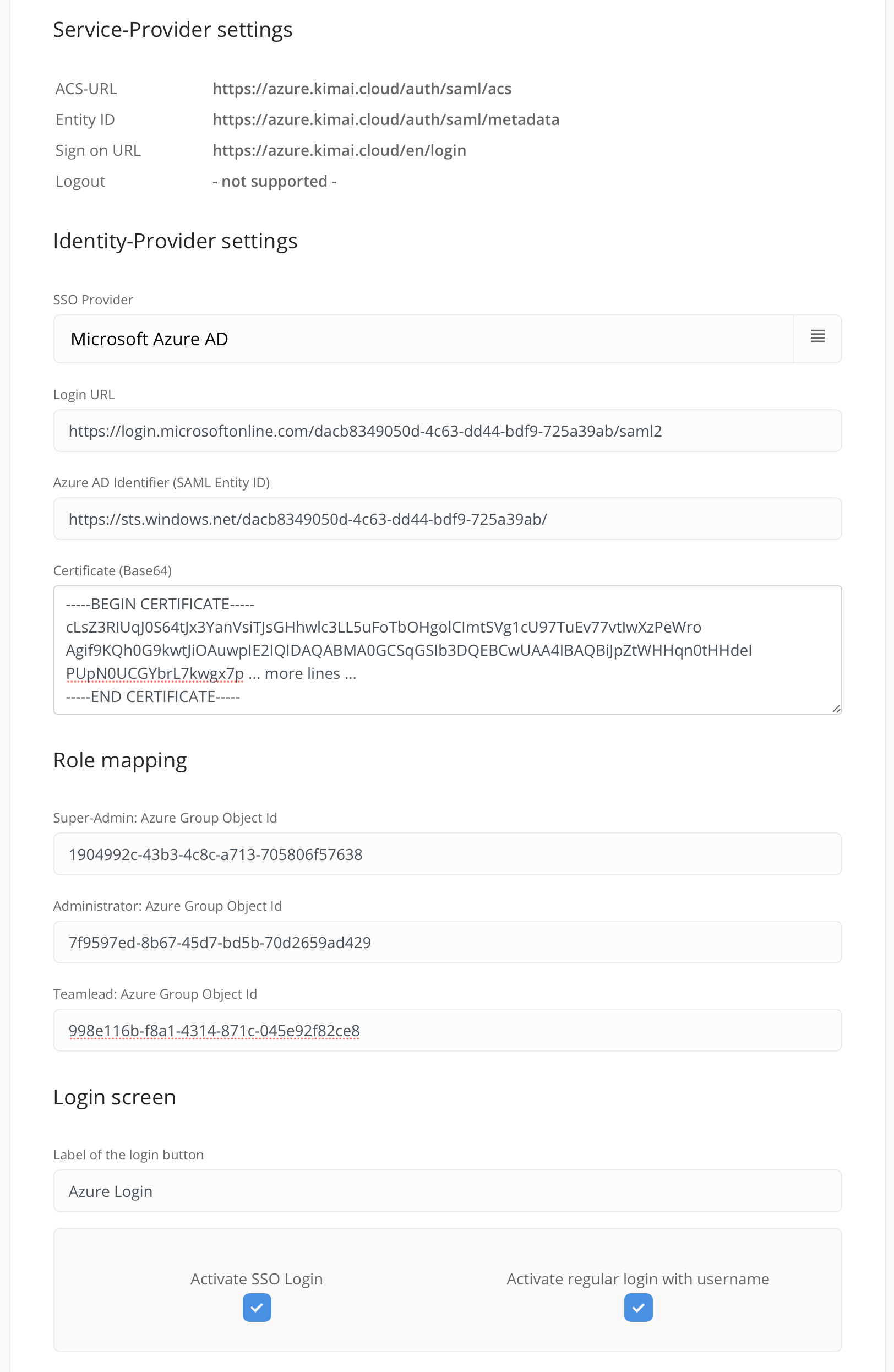Click the SSO Provider field label
Screen dimensions: 894x1372
click(94, 300)
